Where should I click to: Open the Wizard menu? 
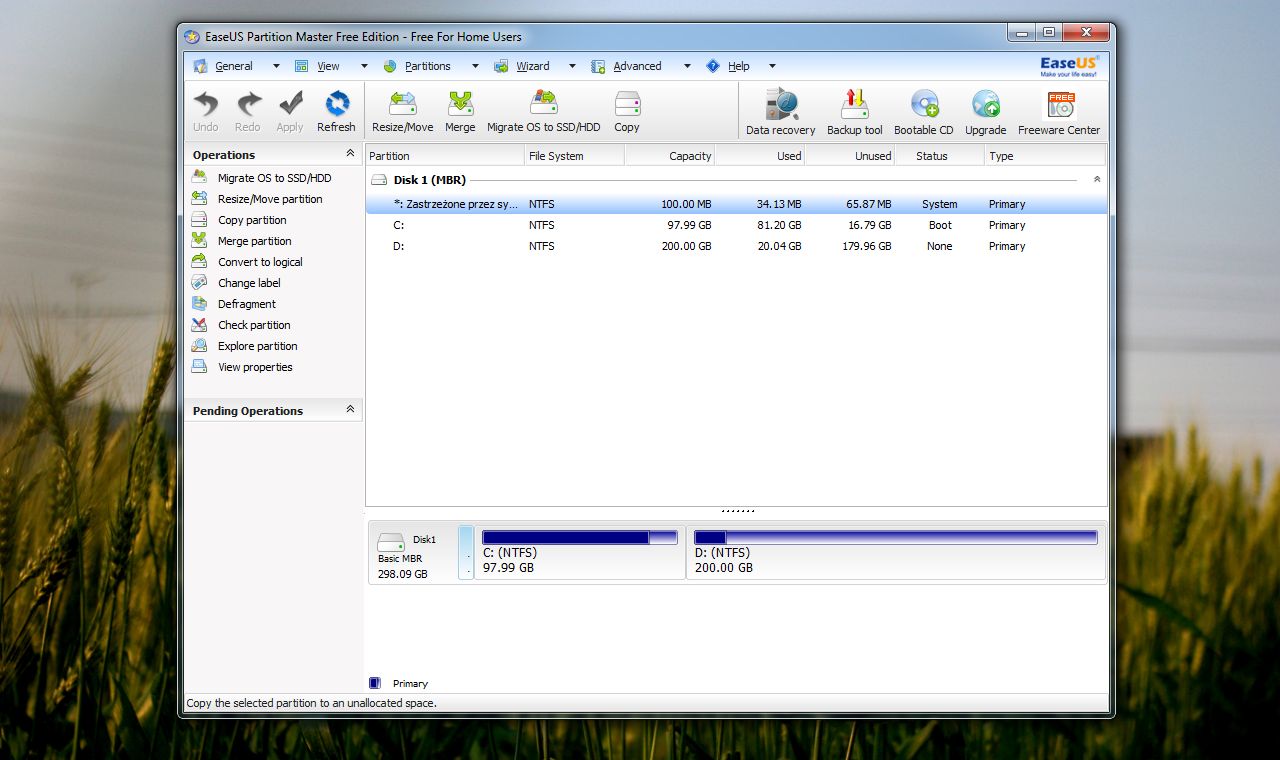tap(532, 66)
